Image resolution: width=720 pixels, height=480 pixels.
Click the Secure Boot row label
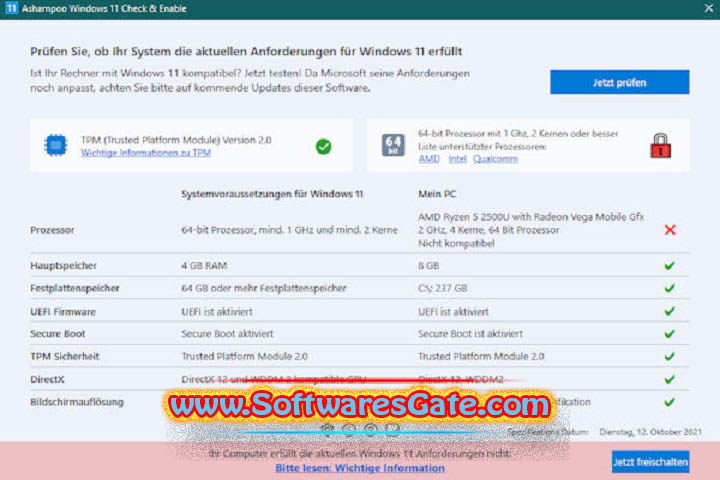coord(58,334)
